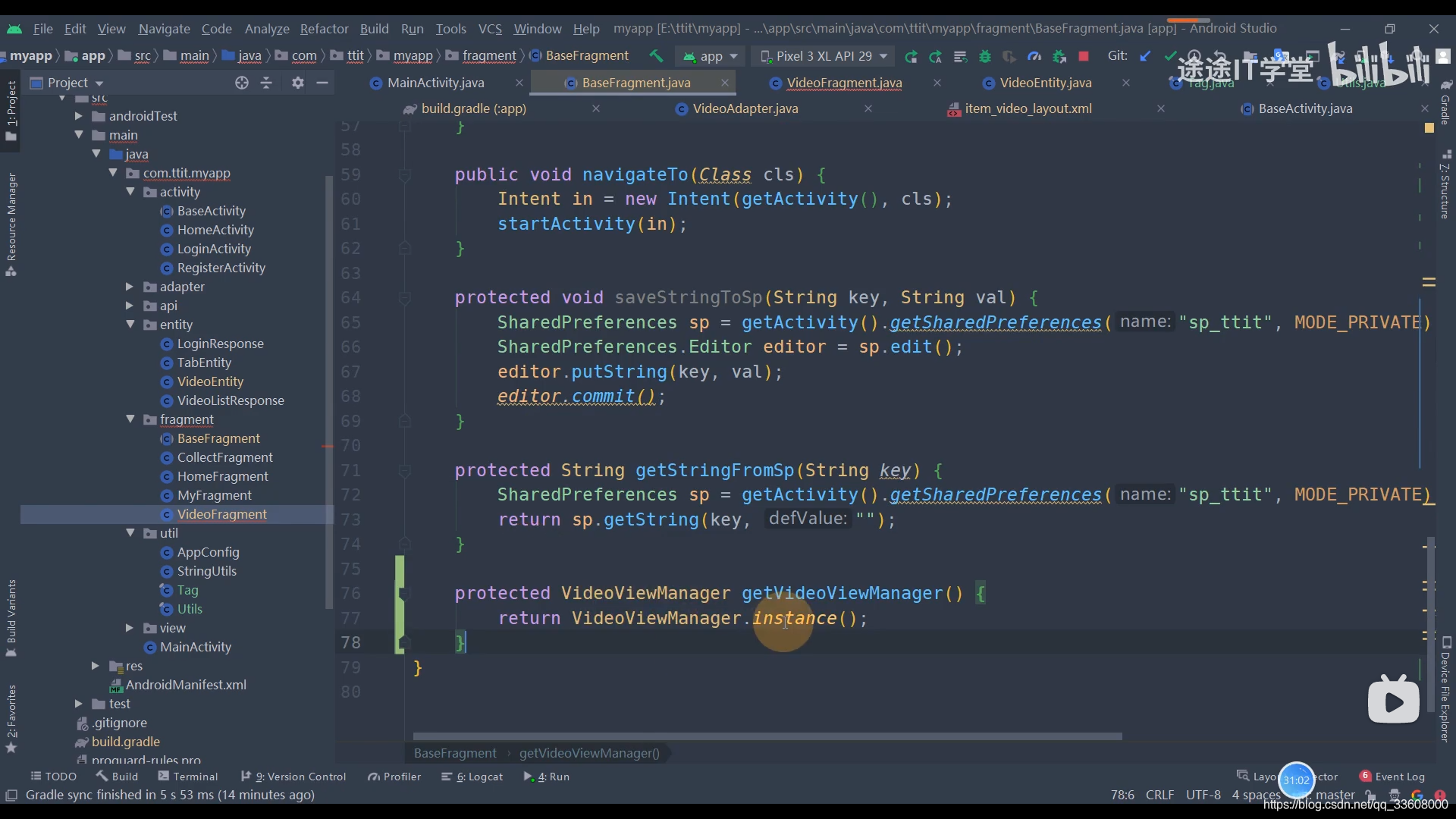Open the Resource Manager side panel
Viewport: 1456px width, 819px height.
tap(11, 224)
